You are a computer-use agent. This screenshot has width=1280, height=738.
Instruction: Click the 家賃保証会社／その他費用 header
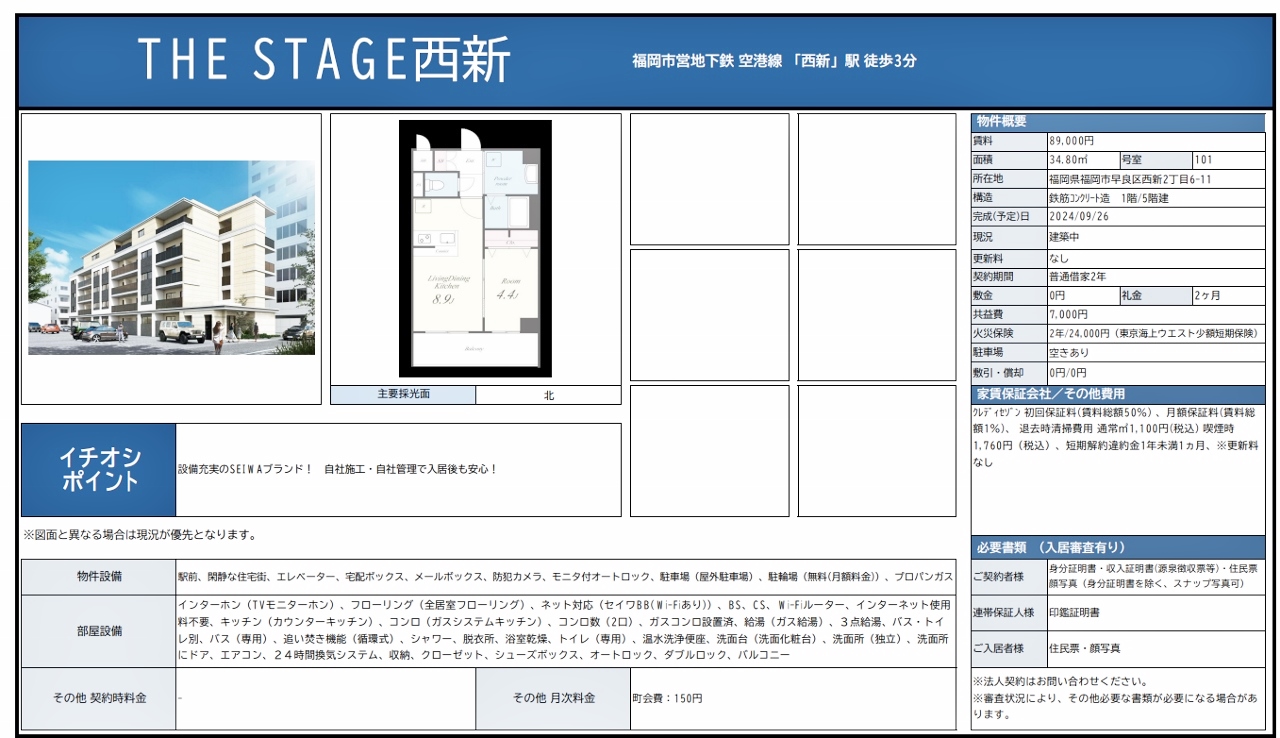(1118, 393)
